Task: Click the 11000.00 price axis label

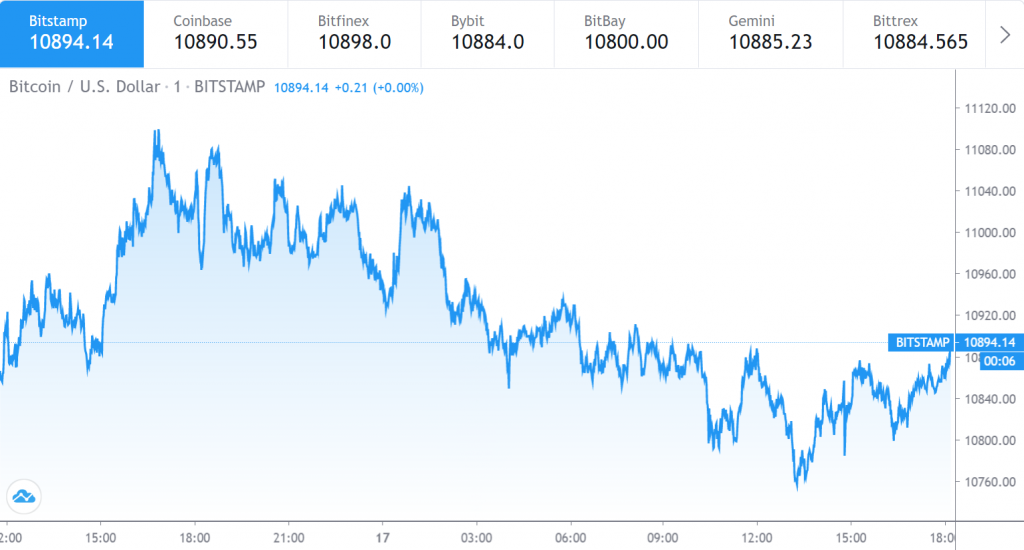Action: point(986,233)
